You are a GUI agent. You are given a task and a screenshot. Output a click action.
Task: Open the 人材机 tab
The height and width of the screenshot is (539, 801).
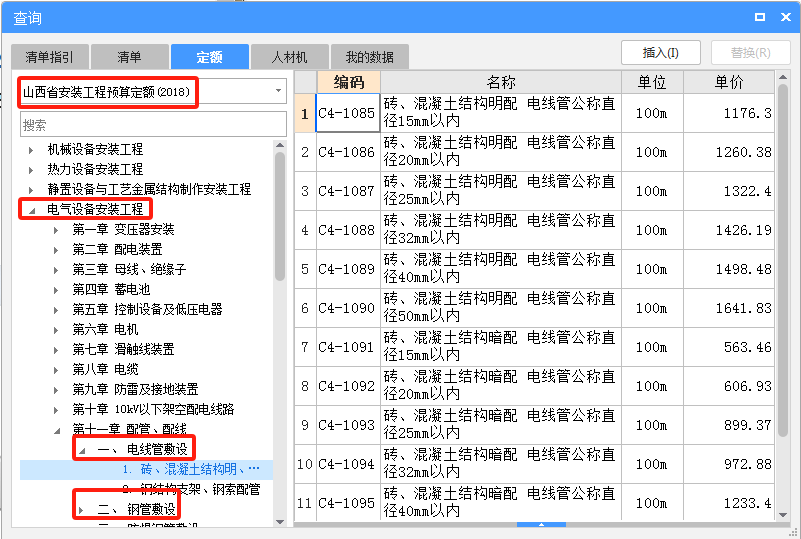pyautogui.click(x=289, y=57)
